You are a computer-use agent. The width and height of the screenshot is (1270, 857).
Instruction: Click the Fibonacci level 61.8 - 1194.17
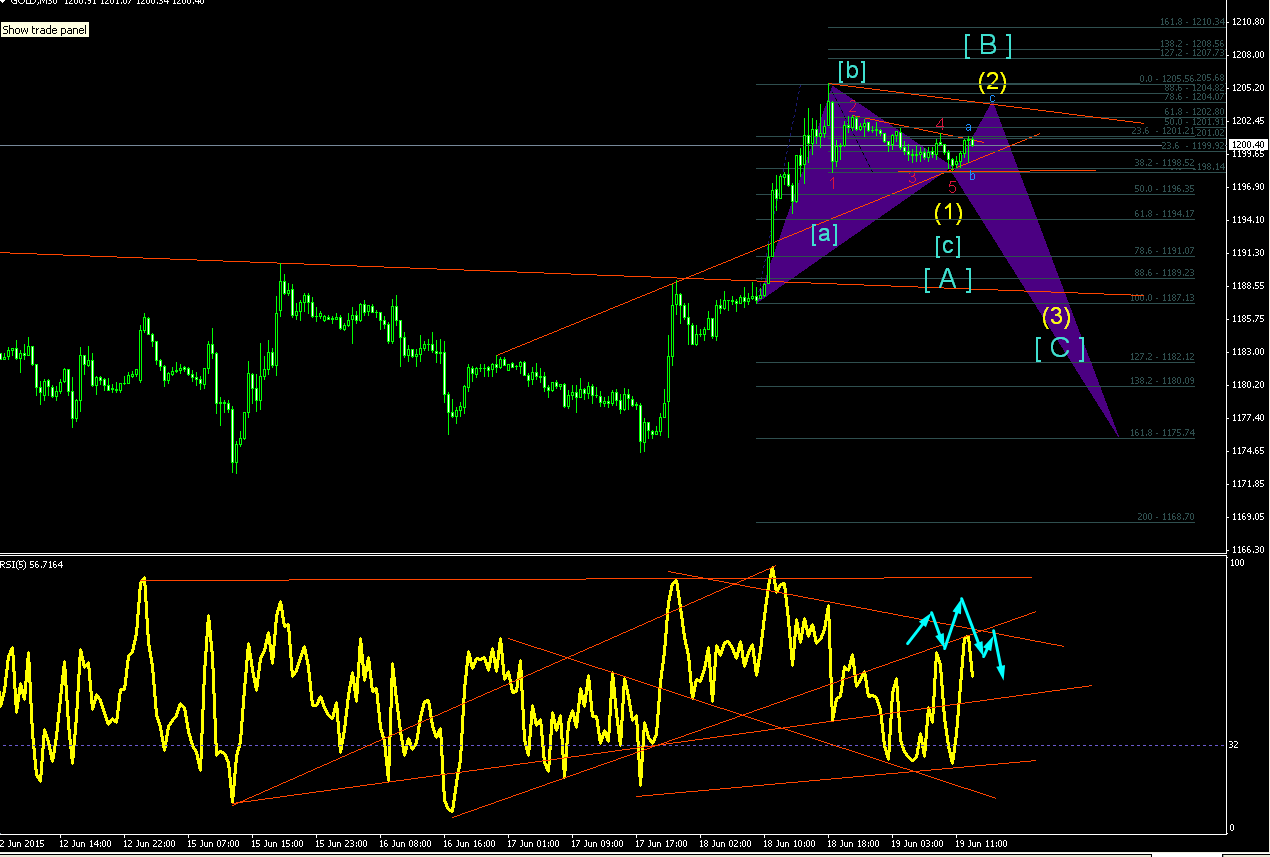click(1163, 214)
